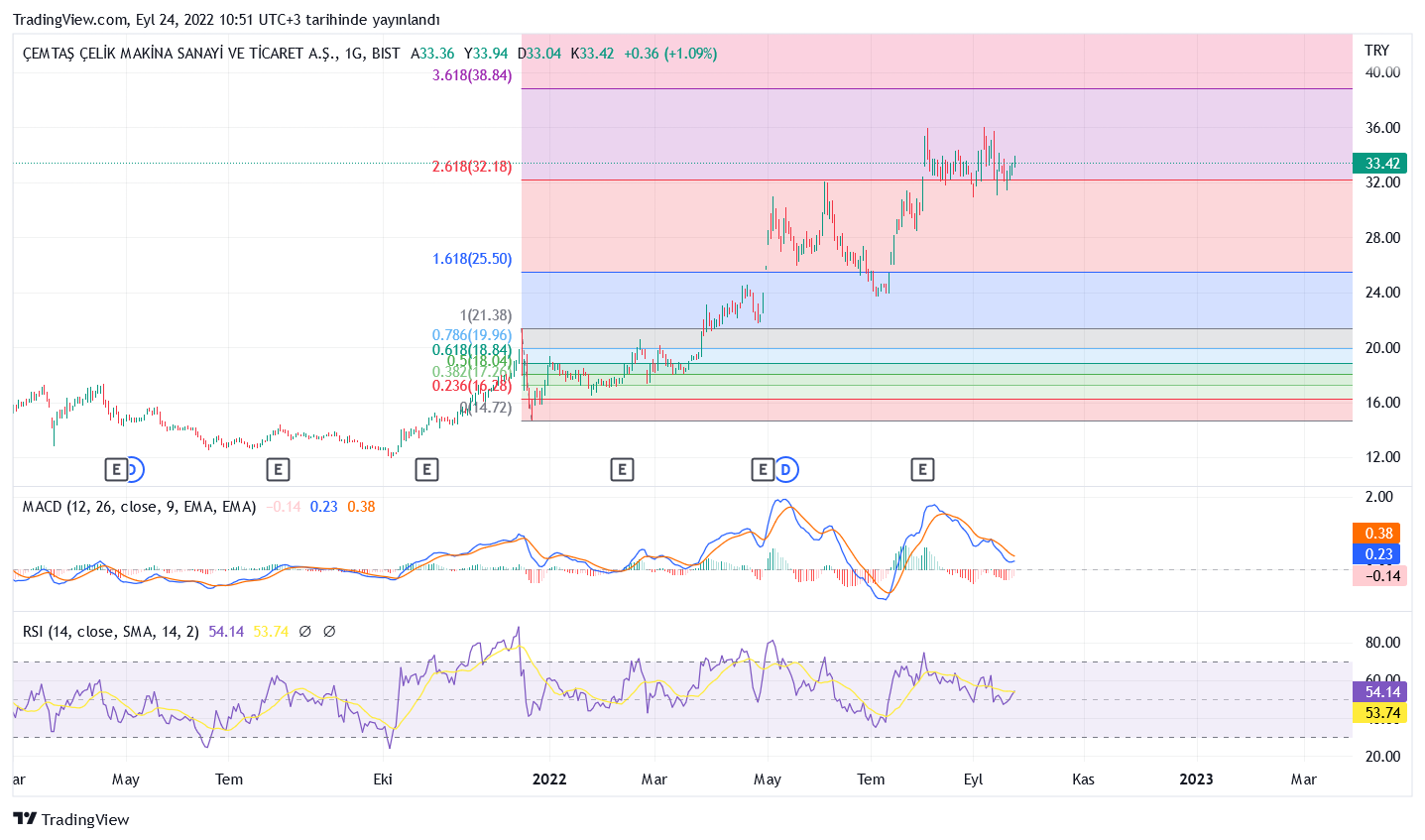Click the MACD histogram value tag −0.14
Image resolution: width=1425 pixels, height=840 pixels.
pos(1380,576)
